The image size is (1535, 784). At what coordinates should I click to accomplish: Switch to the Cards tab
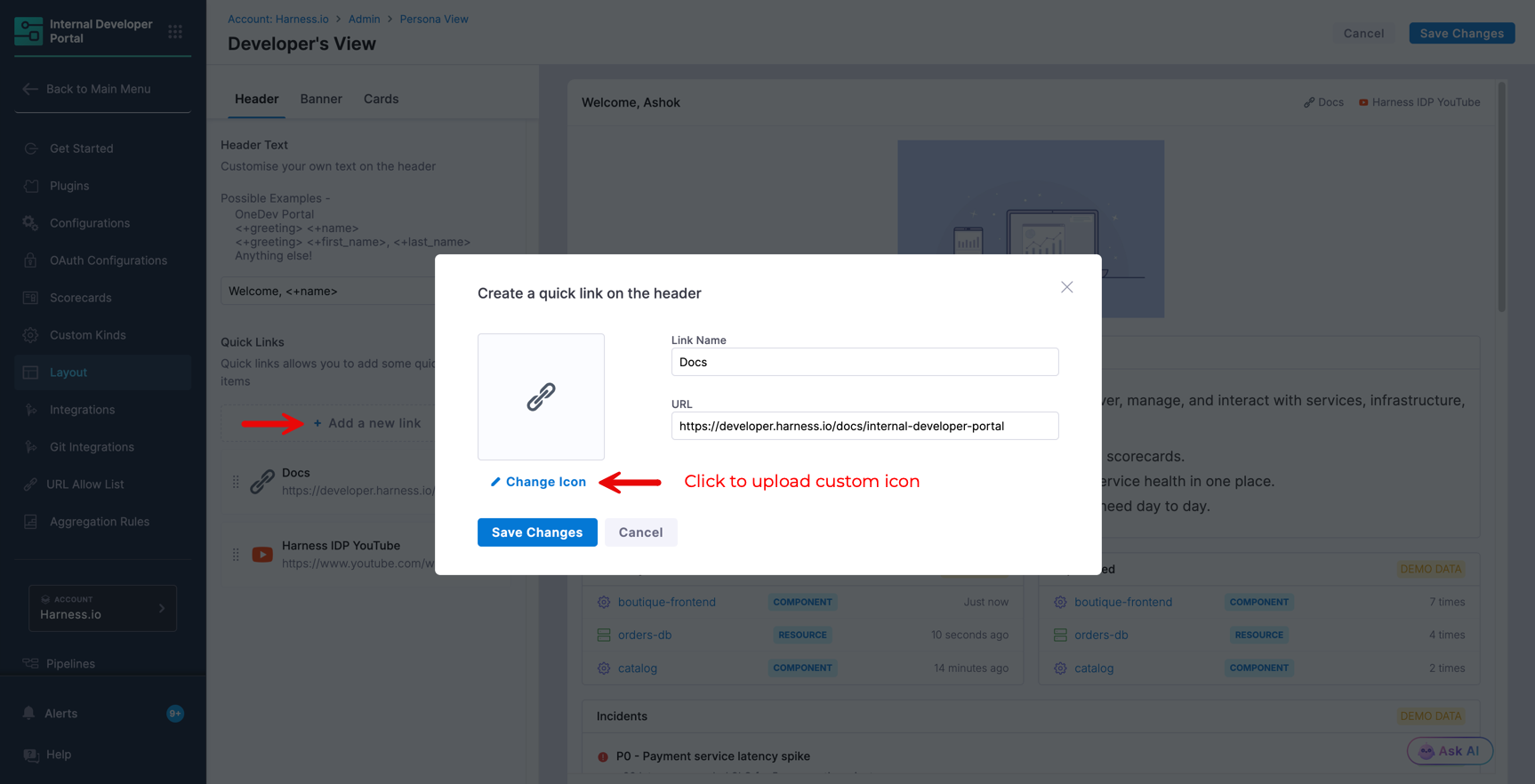pos(381,99)
